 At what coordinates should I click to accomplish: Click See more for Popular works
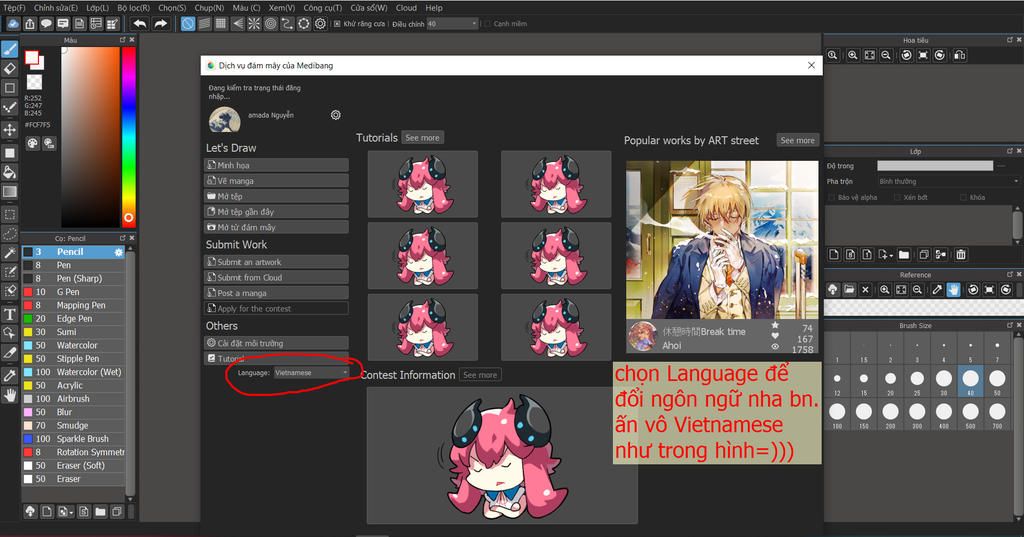point(797,140)
